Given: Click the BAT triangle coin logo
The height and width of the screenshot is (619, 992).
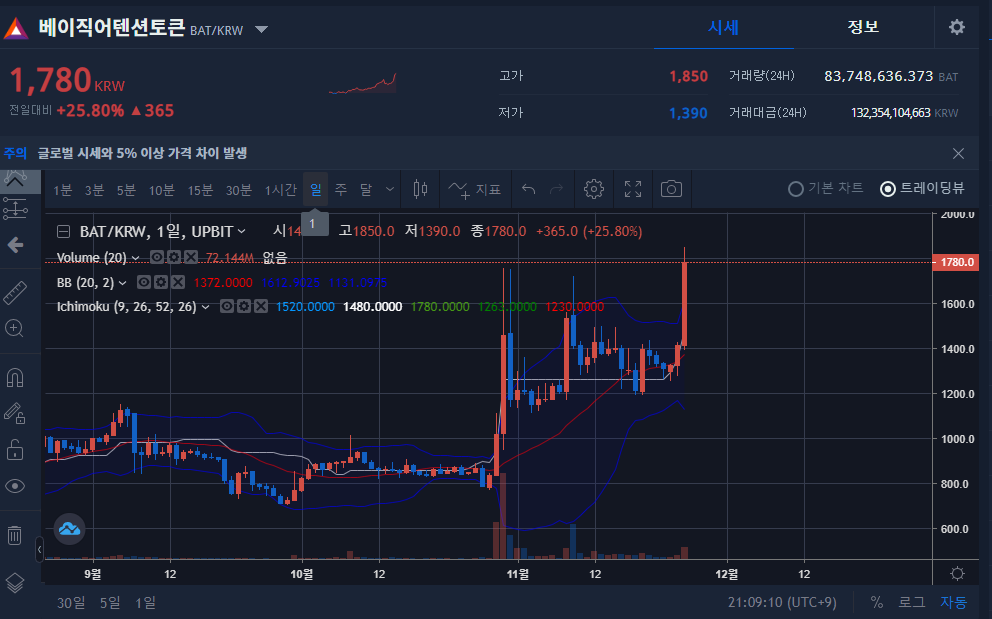Looking at the screenshot, I should (15, 28).
